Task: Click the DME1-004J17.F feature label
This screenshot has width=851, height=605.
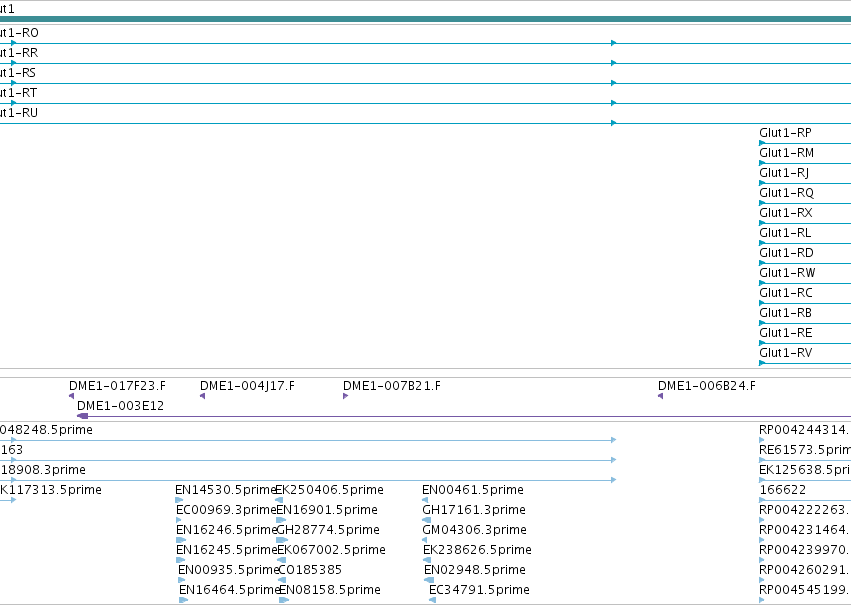Action: (247, 386)
